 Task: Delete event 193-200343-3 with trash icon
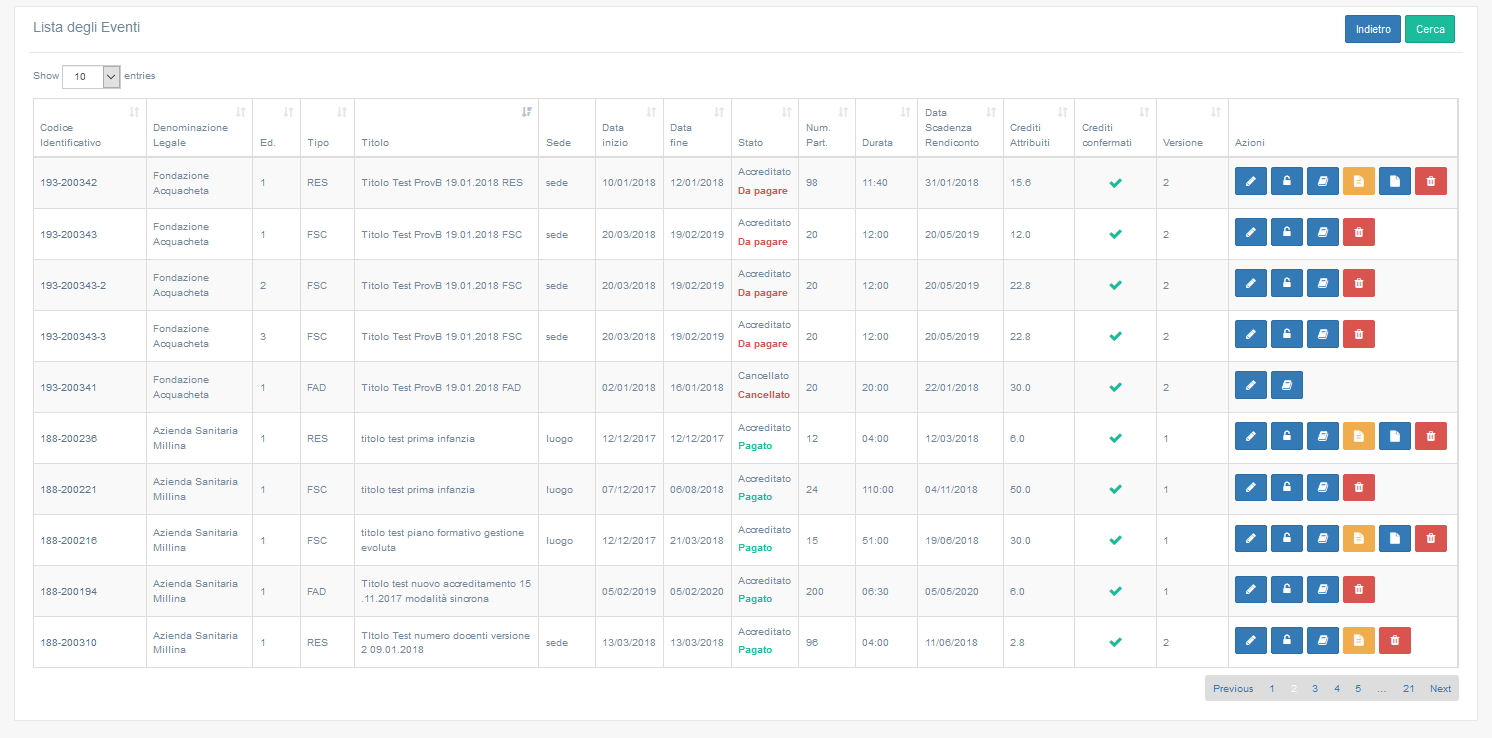pyautogui.click(x=1359, y=334)
